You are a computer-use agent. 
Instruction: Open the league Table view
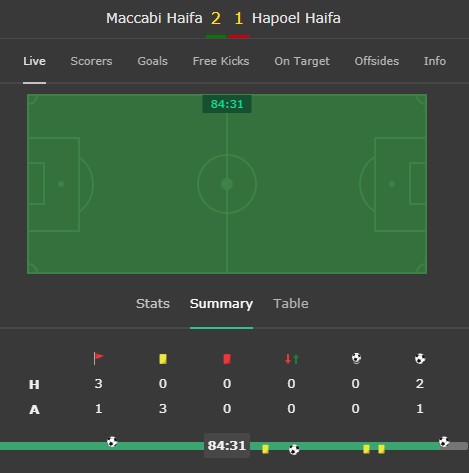291,303
